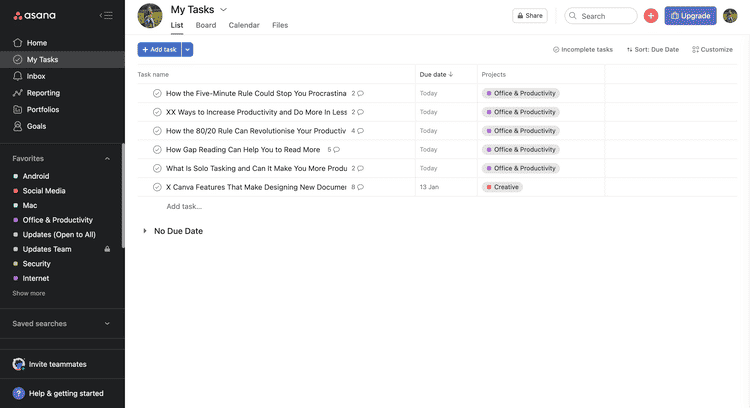Open comments on the Canva Features task
Screen dimensions: 750x408
(x=360, y=187)
